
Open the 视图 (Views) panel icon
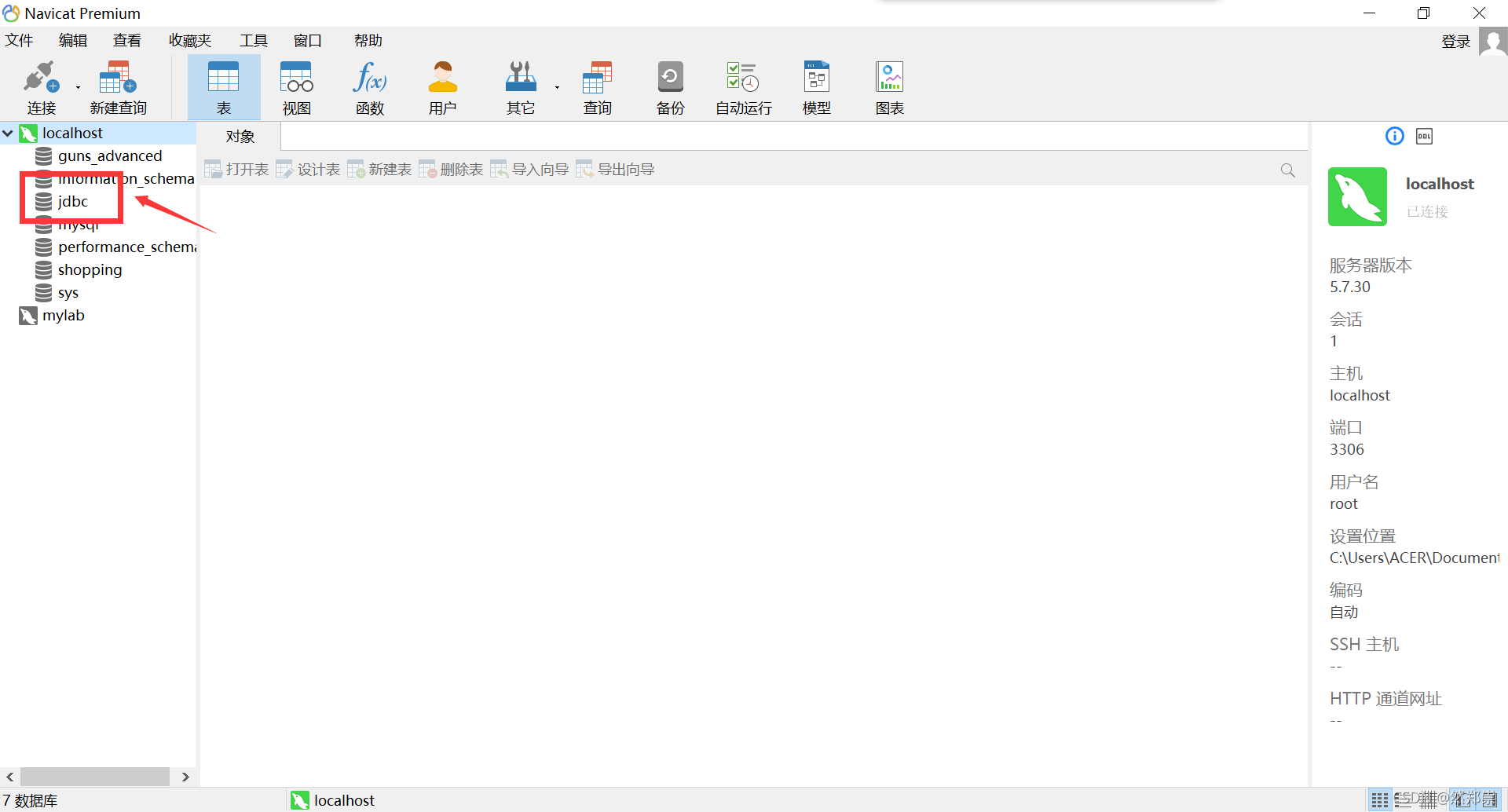coord(295,86)
